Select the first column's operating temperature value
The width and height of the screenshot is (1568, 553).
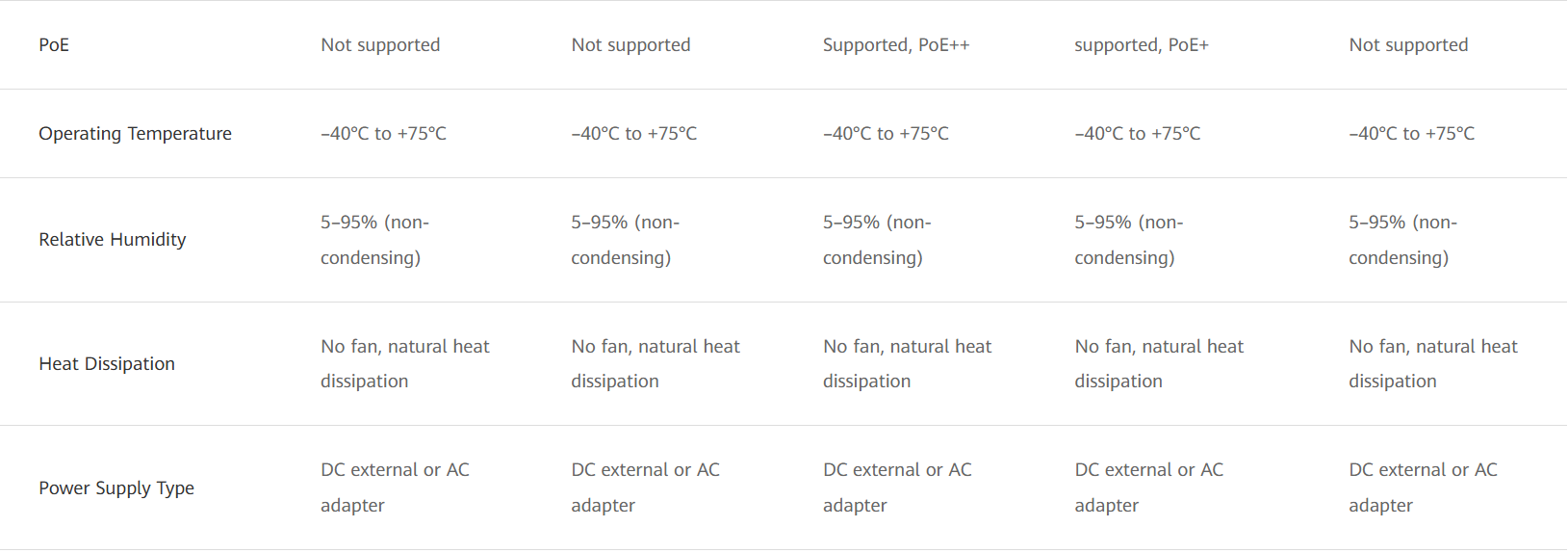(x=383, y=134)
